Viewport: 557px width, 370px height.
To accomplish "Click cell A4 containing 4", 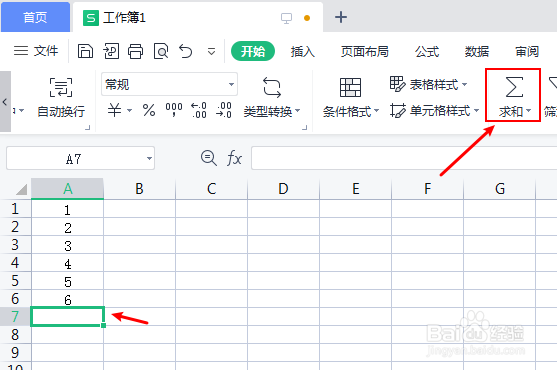I will 67,263.
